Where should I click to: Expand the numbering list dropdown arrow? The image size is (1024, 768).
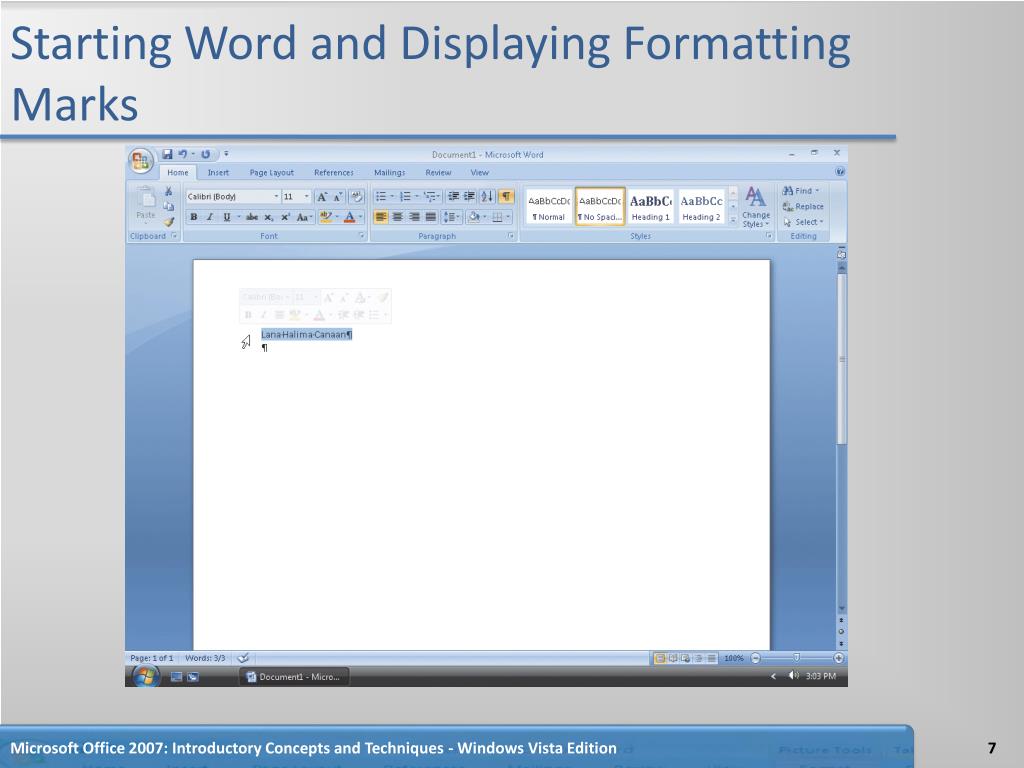coord(417,197)
